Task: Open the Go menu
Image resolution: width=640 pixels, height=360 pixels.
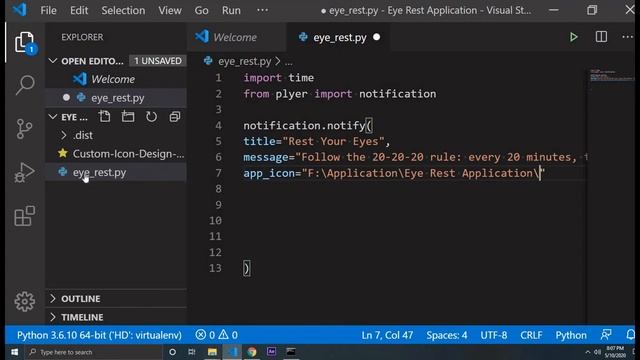Action: pyautogui.click(x=201, y=10)
